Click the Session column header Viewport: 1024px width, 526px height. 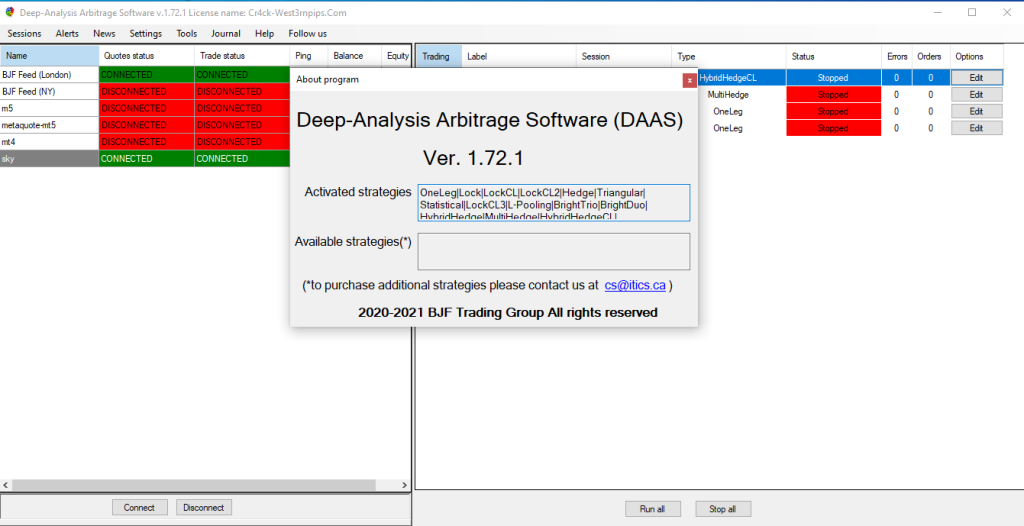point(624,56)
